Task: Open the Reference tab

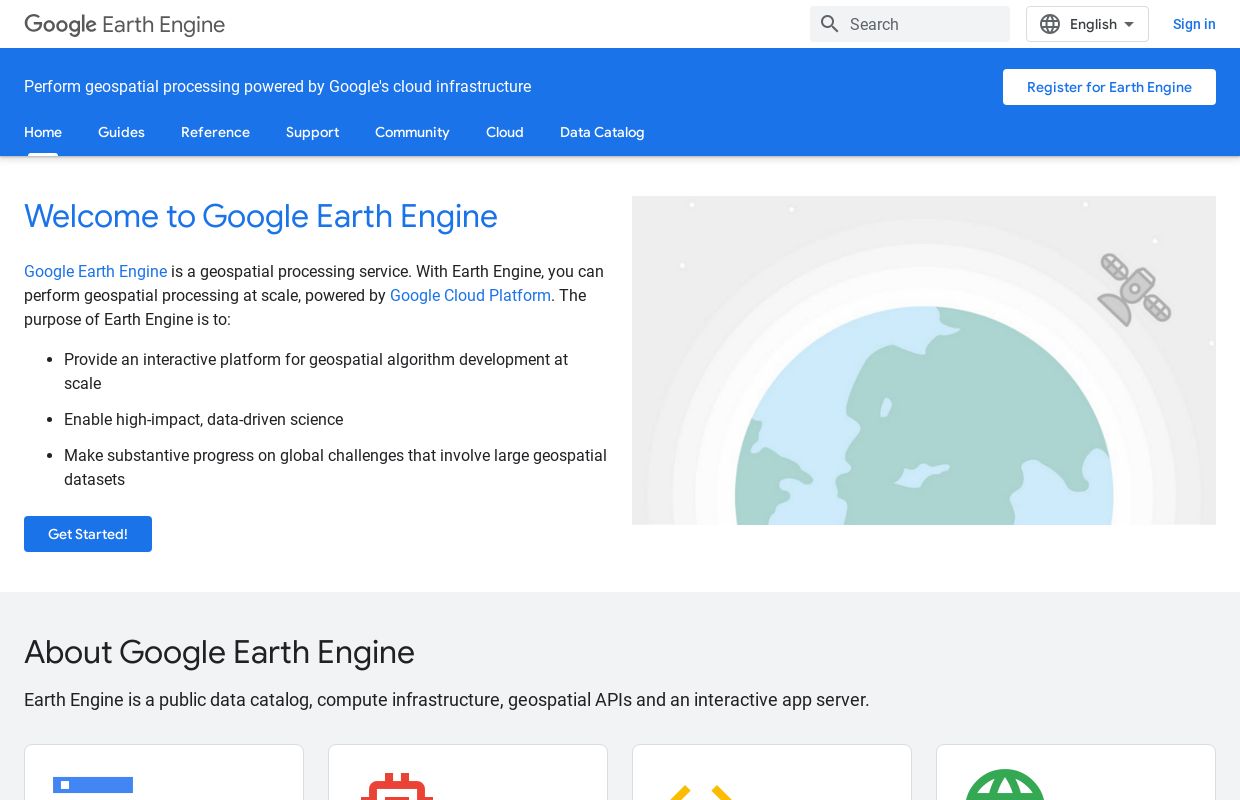Action: tap(215, 132)
